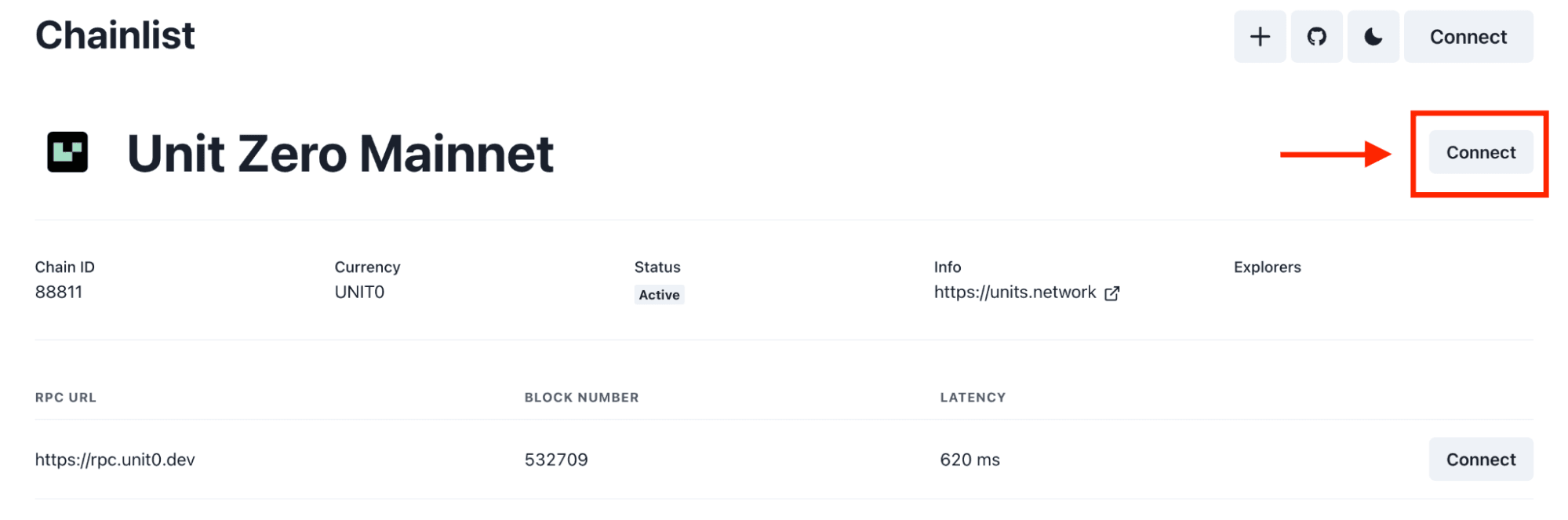
Task: Connect wallet to Unit Zero Mainnet
Action: pos(1481,152)
